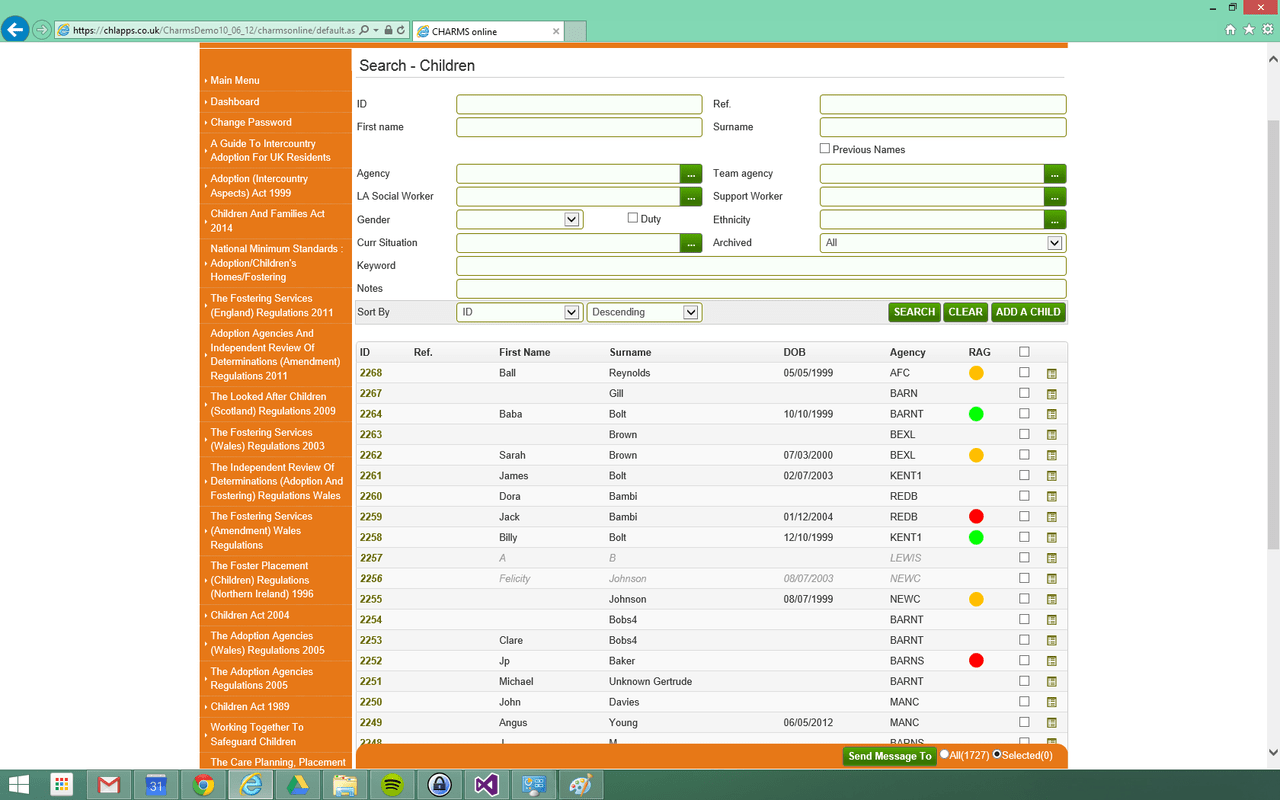Launch Chrome from the taskbar
1280x800 pixels.
click(x=204, y=785)
